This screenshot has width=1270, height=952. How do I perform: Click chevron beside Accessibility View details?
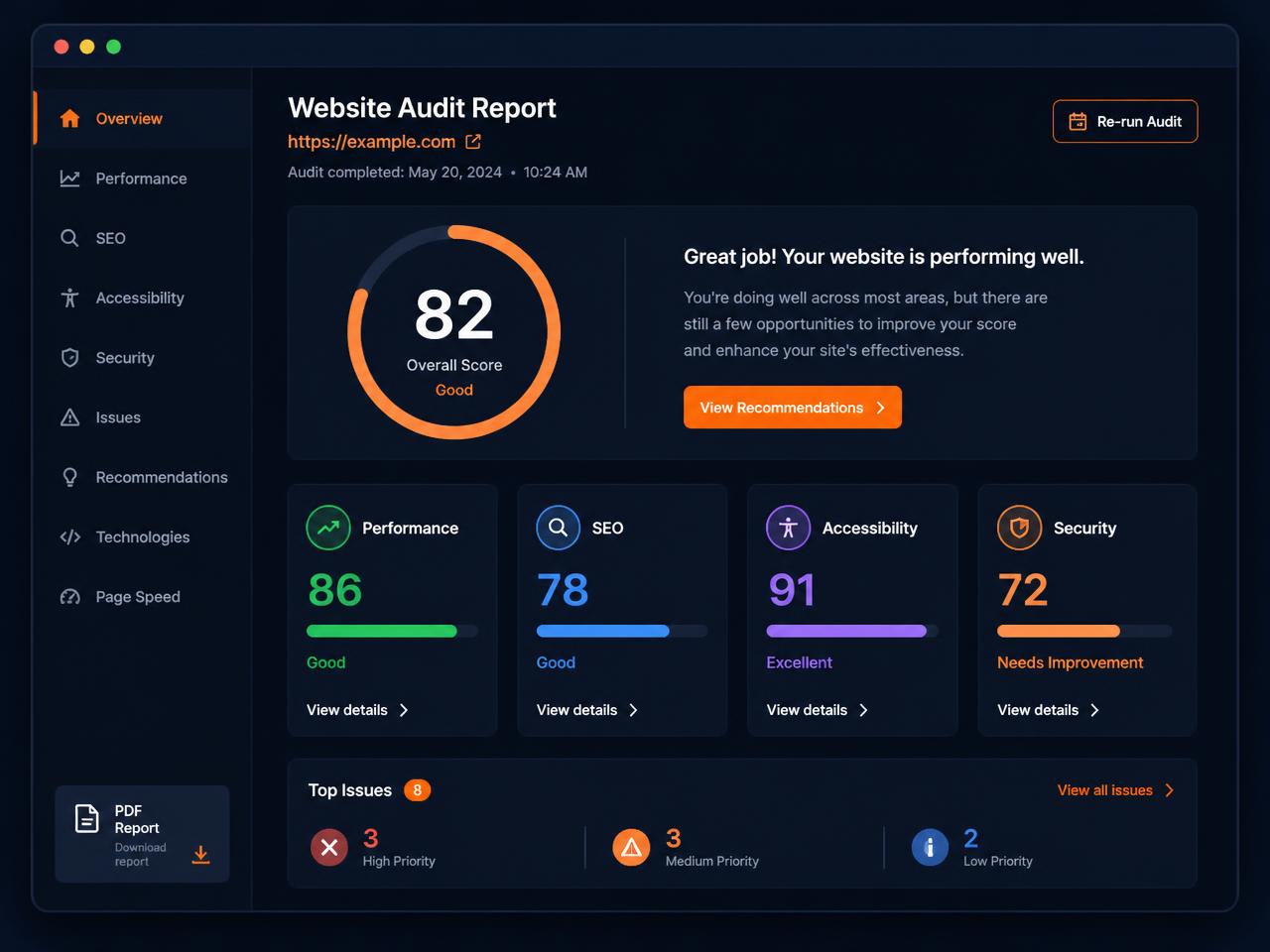[x=863, y=710]
